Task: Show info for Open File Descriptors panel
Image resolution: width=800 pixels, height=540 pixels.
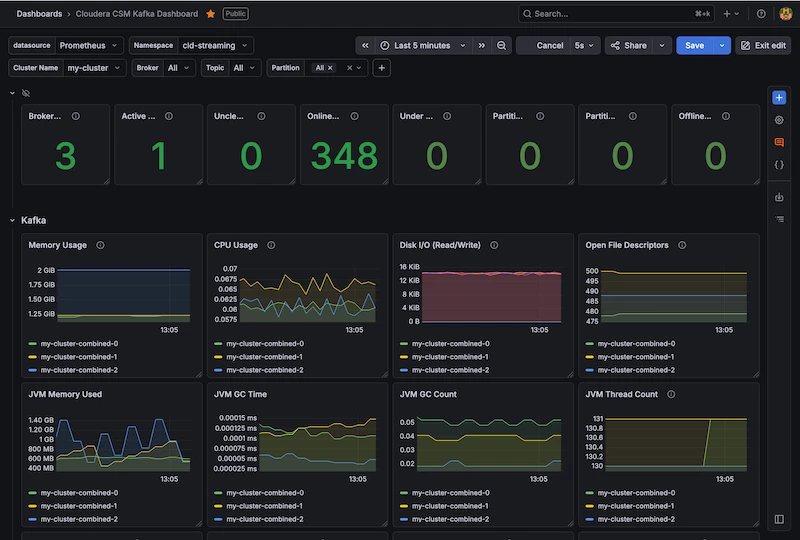Action: (x=682, y=245)
